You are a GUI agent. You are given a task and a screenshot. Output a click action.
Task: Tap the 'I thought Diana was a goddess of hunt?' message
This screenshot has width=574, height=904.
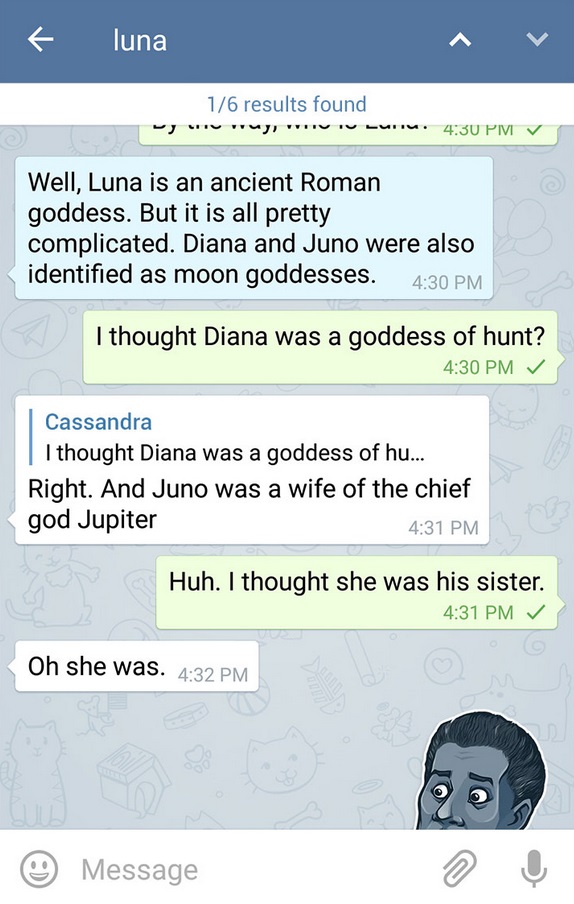(320, 347)
